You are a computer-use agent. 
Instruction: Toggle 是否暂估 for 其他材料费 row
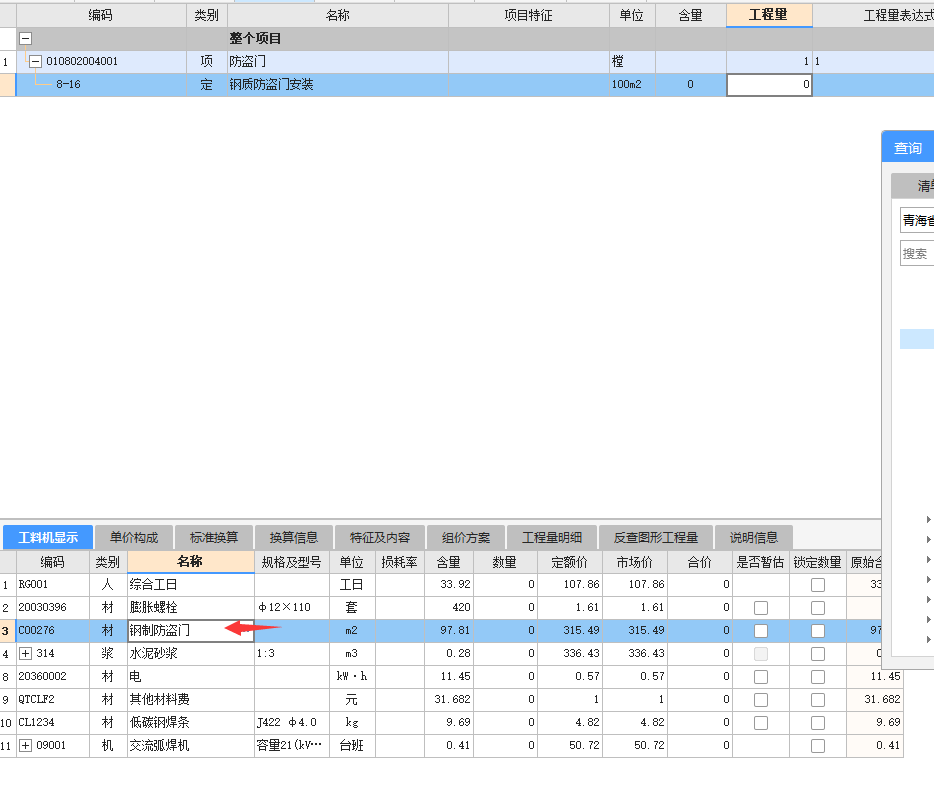(761, 699)
